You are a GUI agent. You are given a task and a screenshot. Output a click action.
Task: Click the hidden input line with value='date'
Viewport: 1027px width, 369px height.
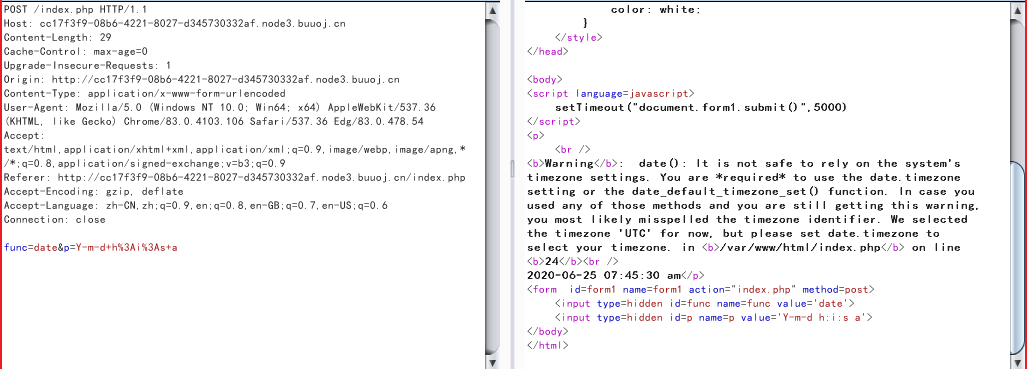(704, 303)
